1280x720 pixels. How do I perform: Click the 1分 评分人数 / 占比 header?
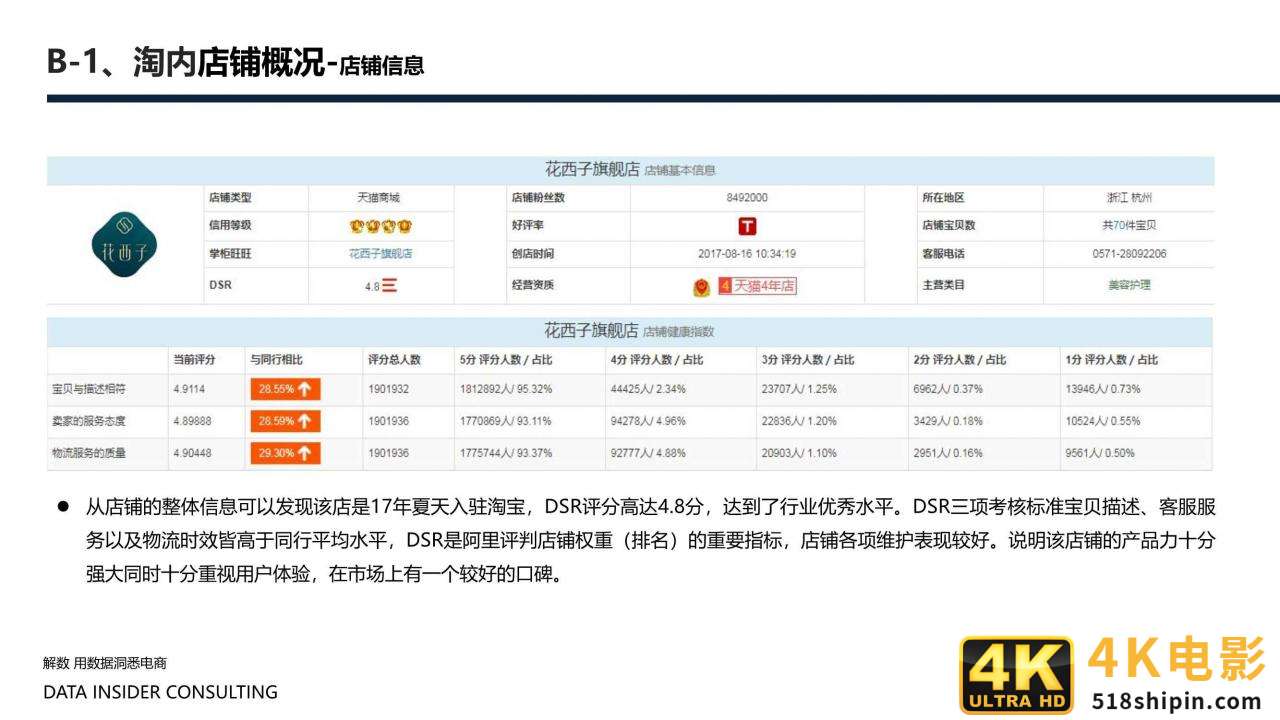click(1111, 360)
